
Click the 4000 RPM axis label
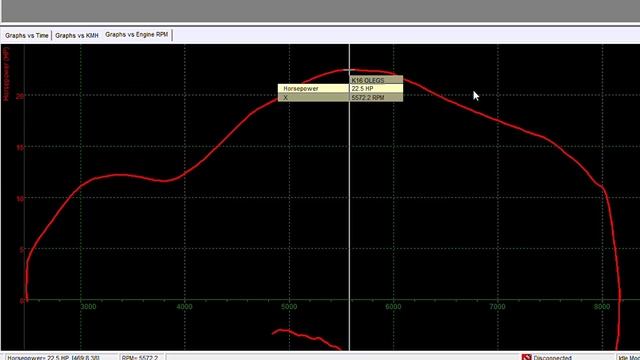[x=184, y=307]
